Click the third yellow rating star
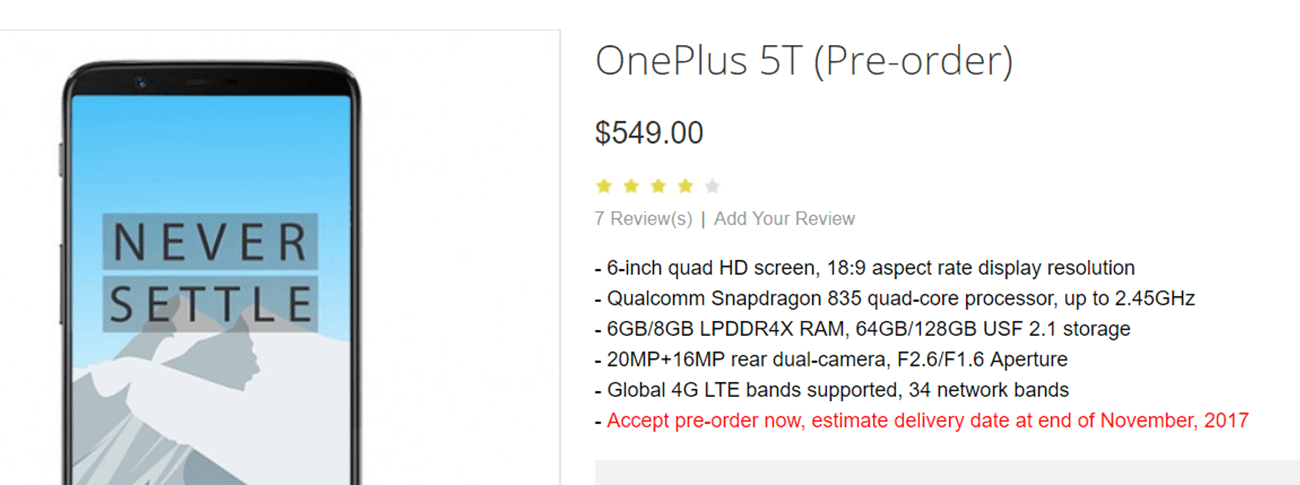This screenshot has height=485, width=1300. [658, 186]
